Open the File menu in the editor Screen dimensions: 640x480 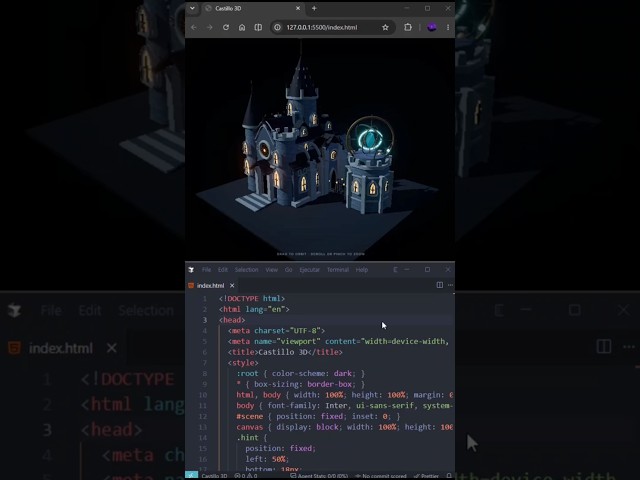pyautogui.click(x=207, y=270)
